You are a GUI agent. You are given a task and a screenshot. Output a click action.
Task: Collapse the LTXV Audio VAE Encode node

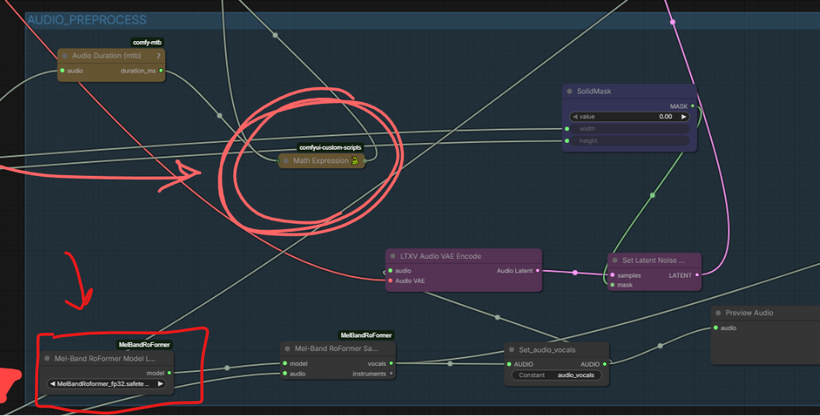pos(393,256)
